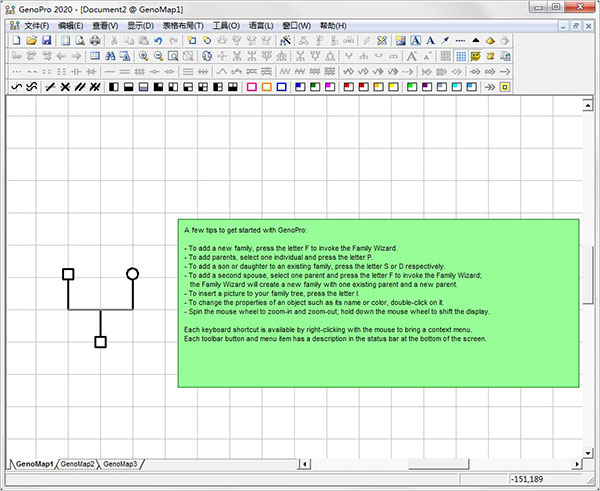The width and height of the screenshot is (600, 491).
Task: Click the Family Wizard wand icon
Action: click(x=286, y=40)
